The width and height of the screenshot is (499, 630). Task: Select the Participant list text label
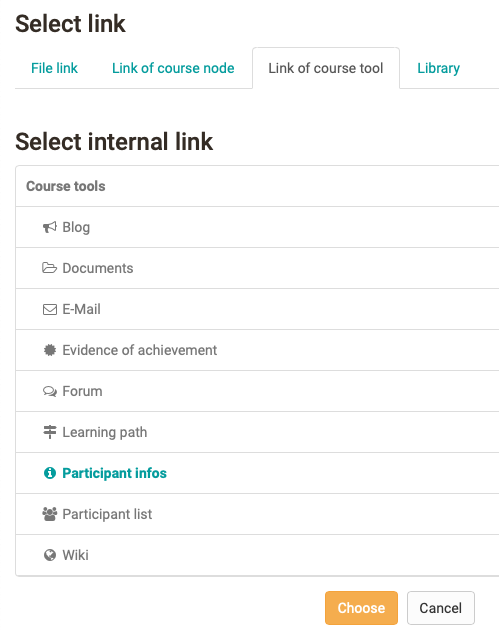(x=107, y=514)
